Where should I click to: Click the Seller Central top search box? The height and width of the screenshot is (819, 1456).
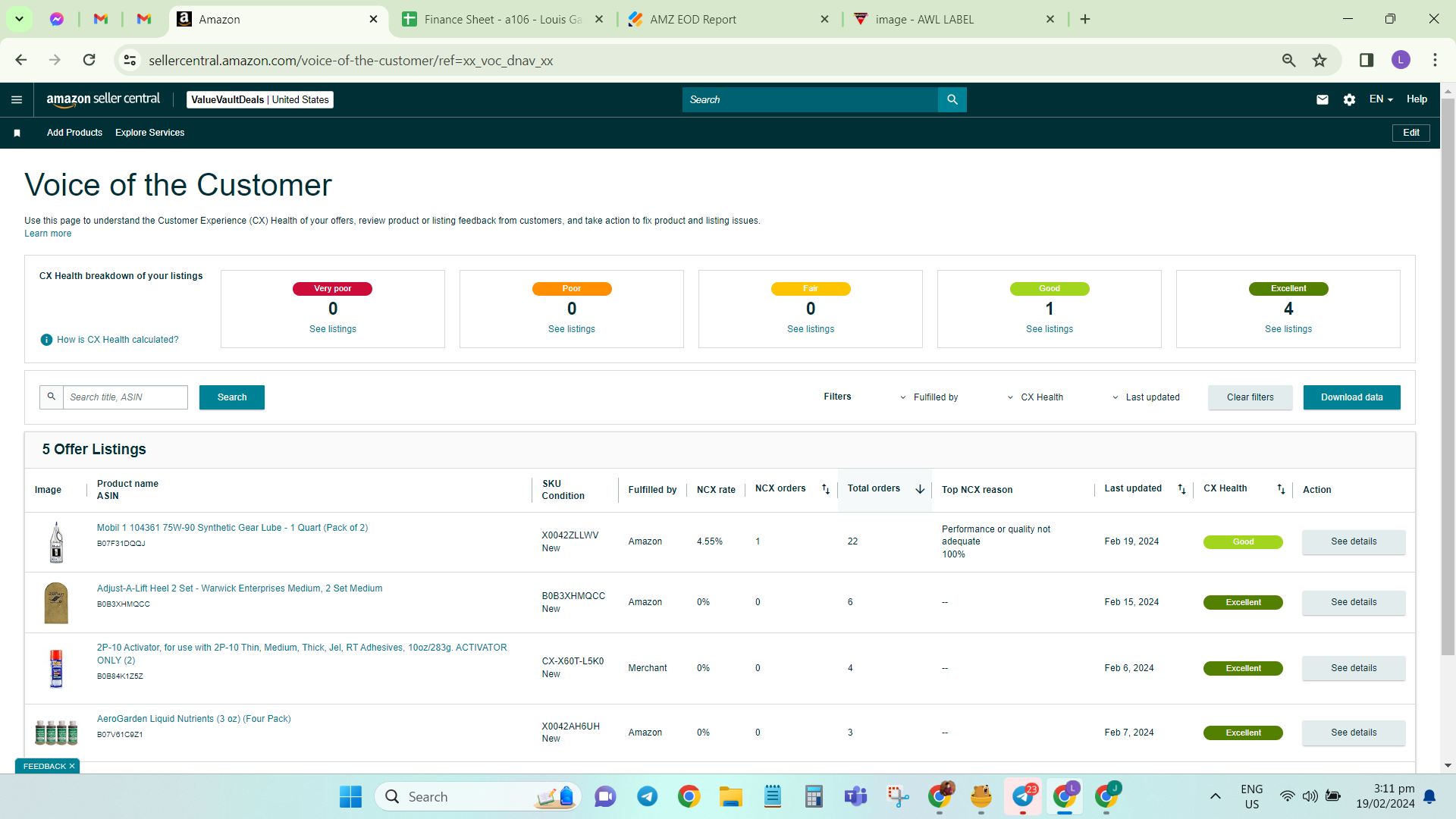(x=810, y=99)
